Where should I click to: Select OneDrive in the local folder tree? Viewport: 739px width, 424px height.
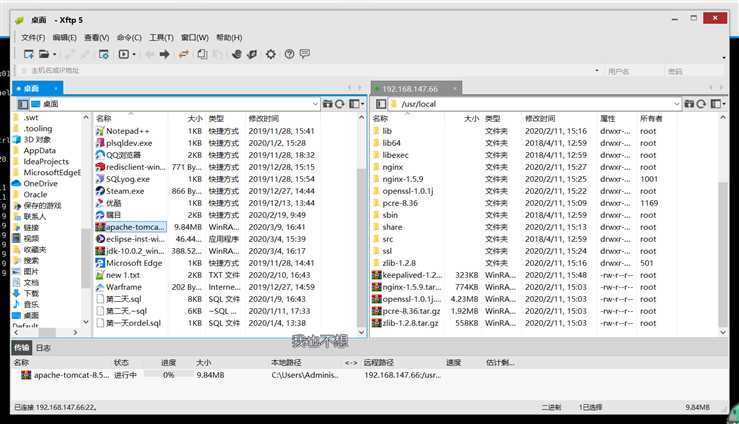pyautogui.click(x=40, y=183)
